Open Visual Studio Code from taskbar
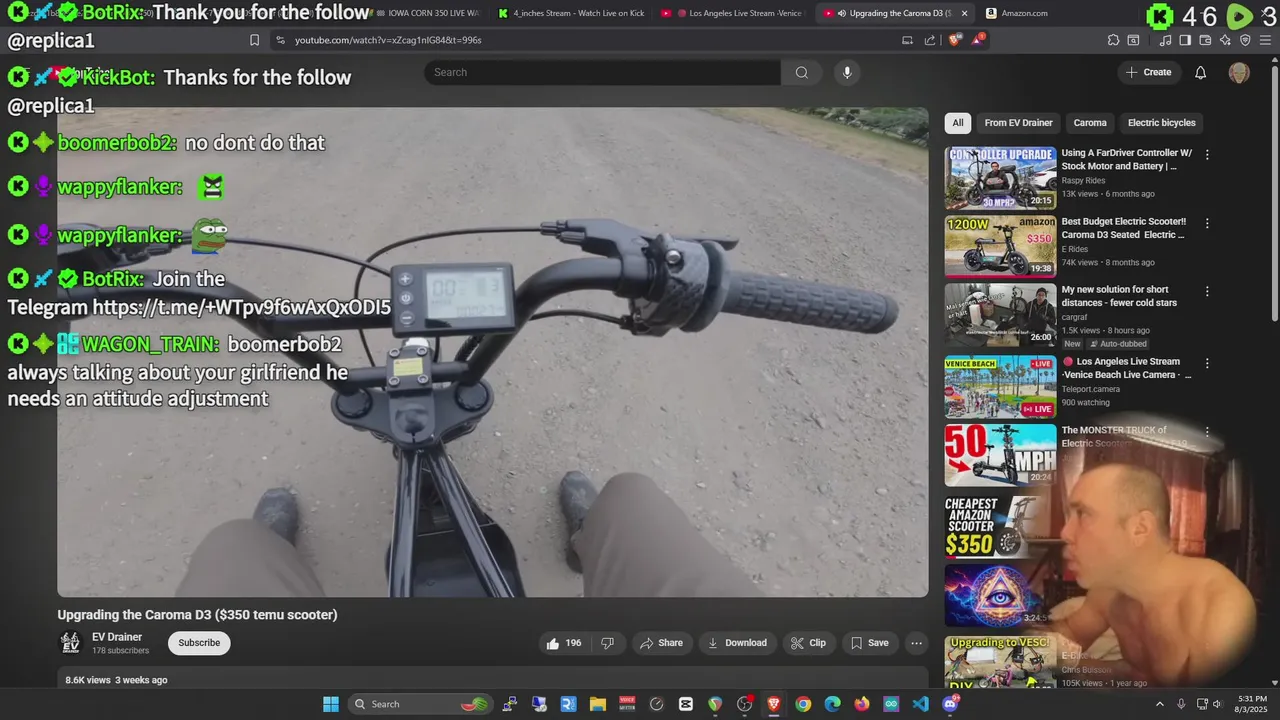This screenshot has height=720, width=1280. coord(920,704)
